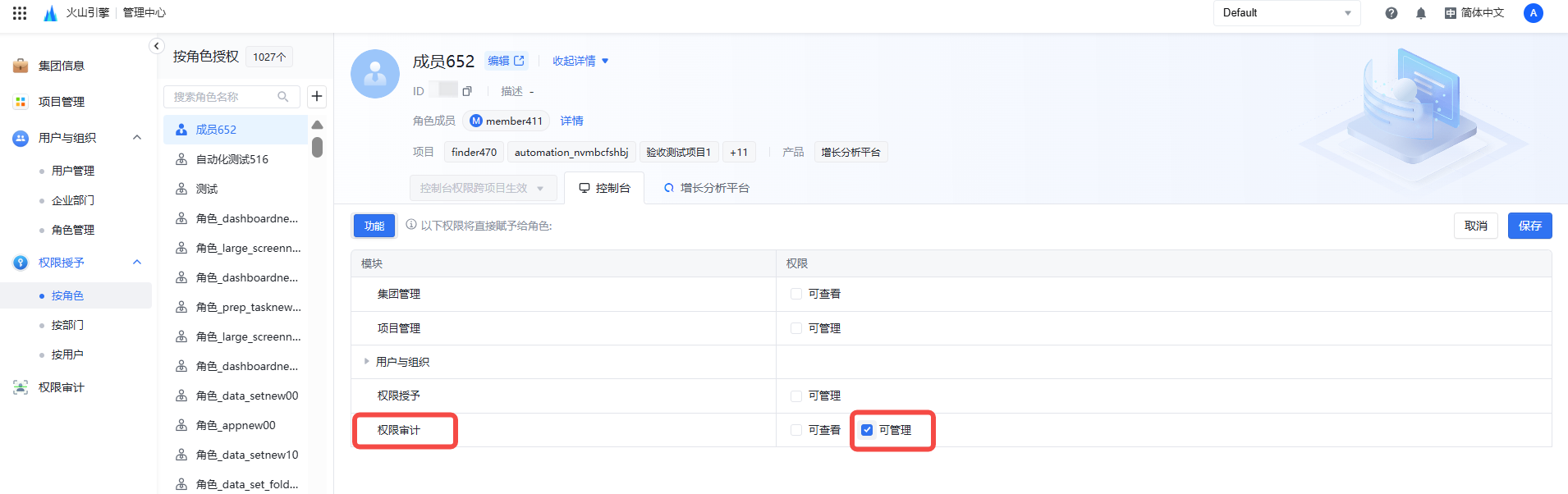1568x494 pixels.
Task: Open the notifications bell
Action: (1421, 13)
